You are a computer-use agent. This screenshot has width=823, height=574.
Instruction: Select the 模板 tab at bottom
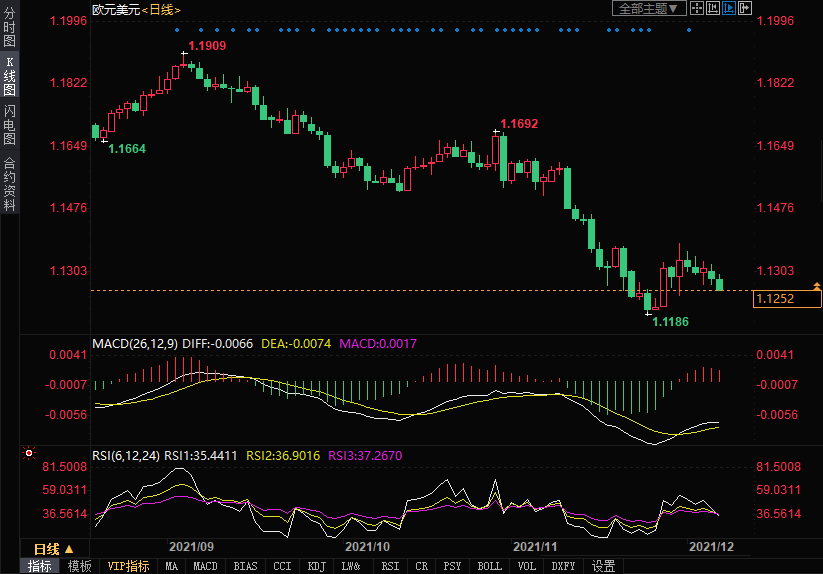[x=79, y=566]
